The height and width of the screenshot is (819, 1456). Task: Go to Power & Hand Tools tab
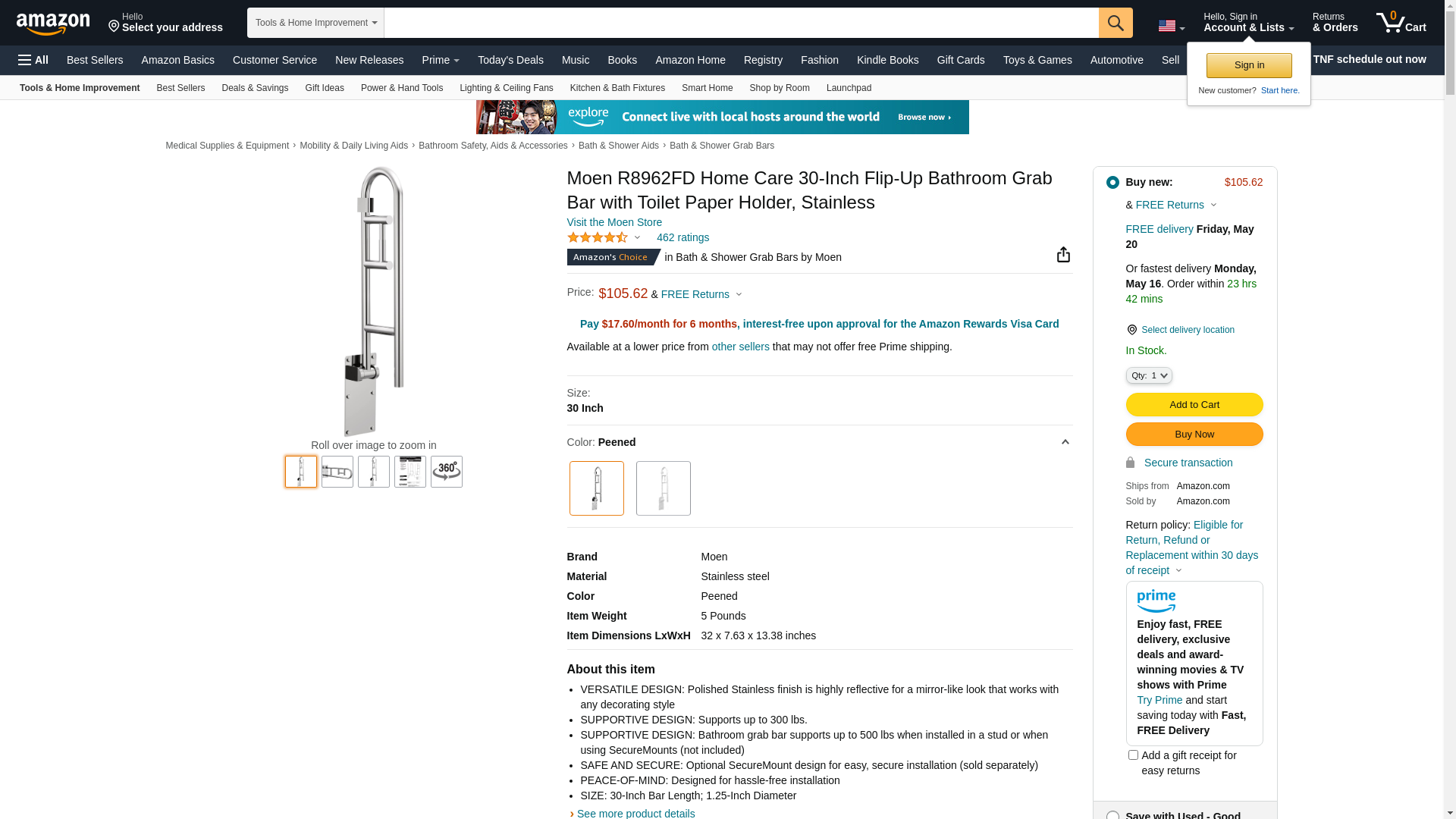pos(402,88)
